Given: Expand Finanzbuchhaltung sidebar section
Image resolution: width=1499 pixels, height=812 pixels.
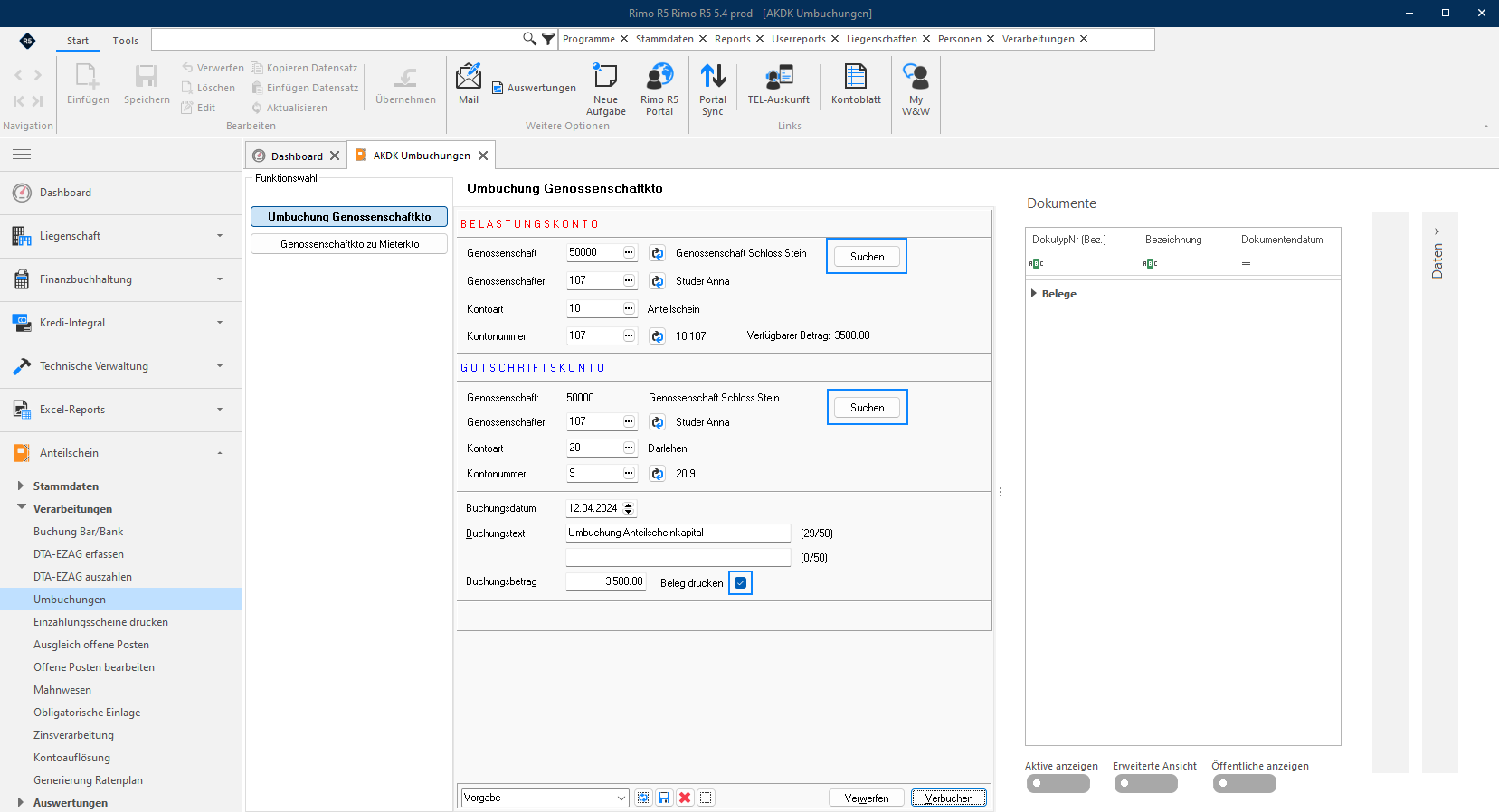Looking at the screenshot, I should (121, 279).
